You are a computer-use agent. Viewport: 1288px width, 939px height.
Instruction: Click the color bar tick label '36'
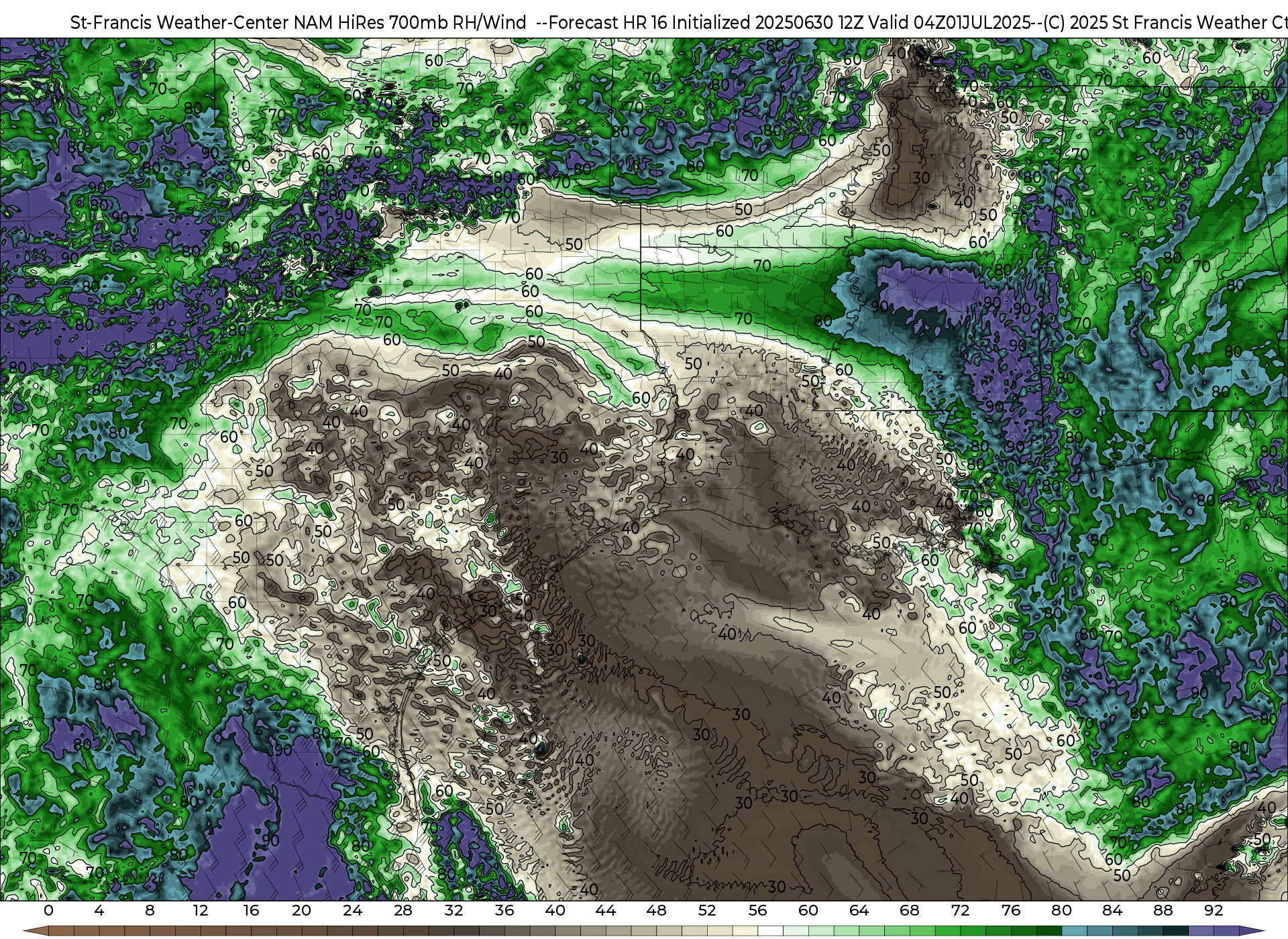tap(504, 911)
